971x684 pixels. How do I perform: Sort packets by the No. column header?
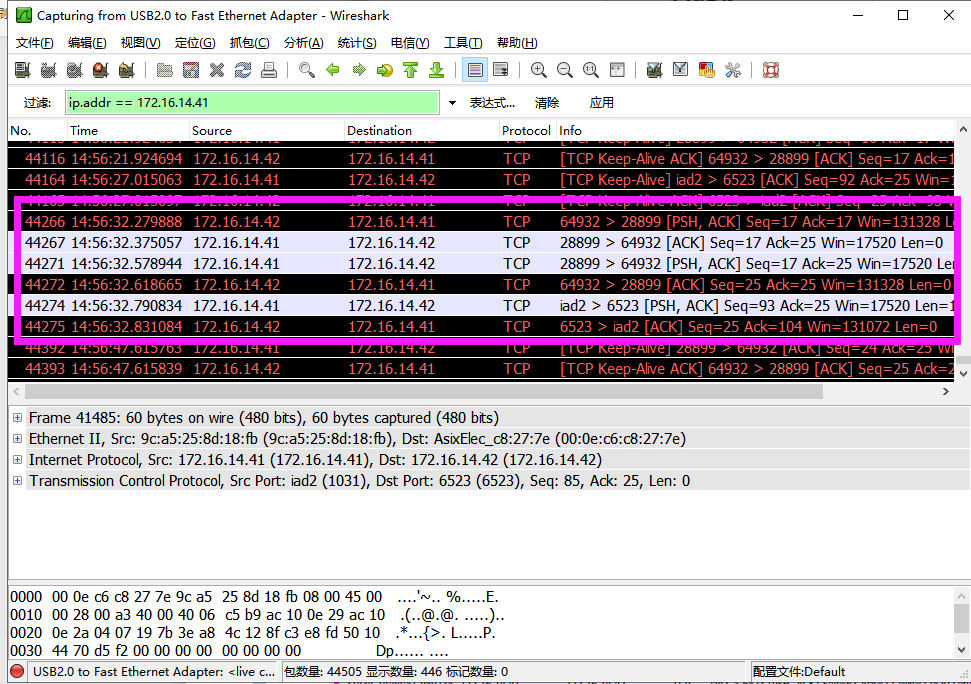click(x=38, y=131)
